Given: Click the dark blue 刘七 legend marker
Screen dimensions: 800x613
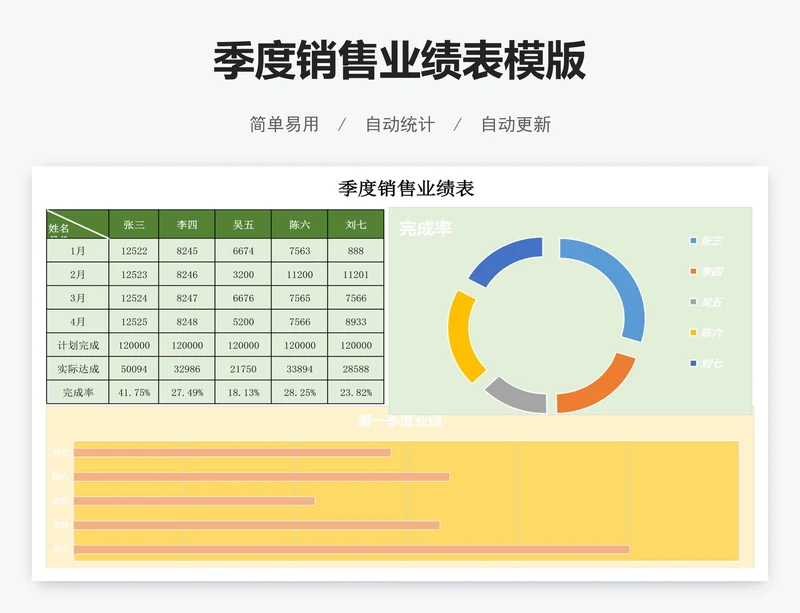Looking at the screenshot, I should (x=693, y=363).
